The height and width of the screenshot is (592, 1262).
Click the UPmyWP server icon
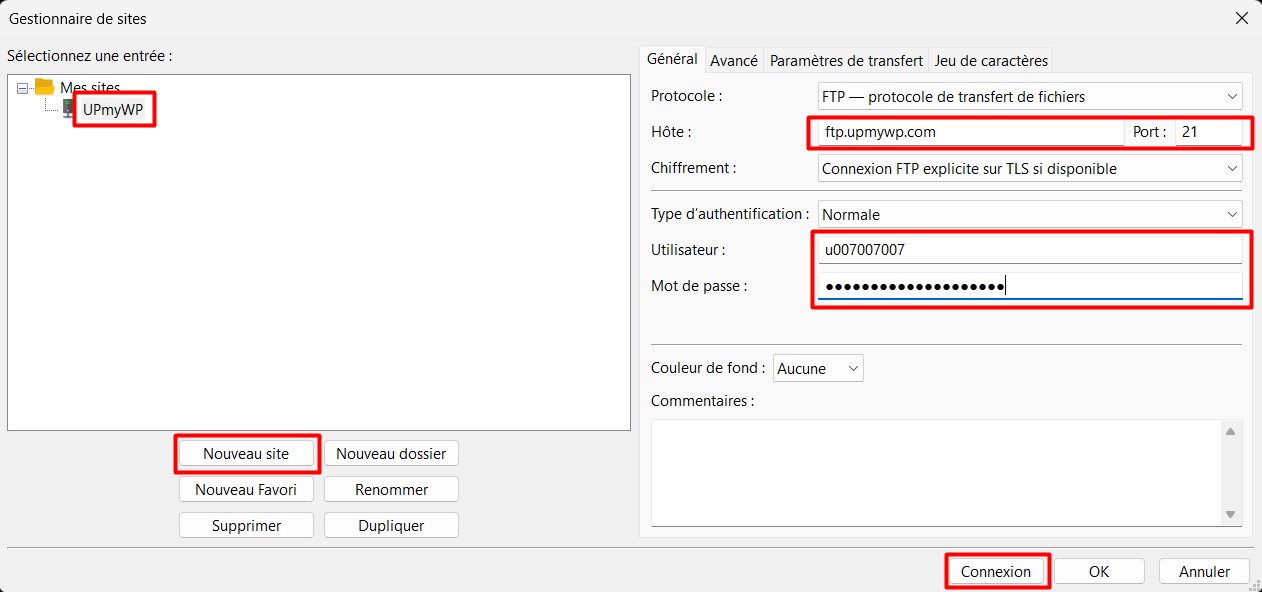(69, 108)
